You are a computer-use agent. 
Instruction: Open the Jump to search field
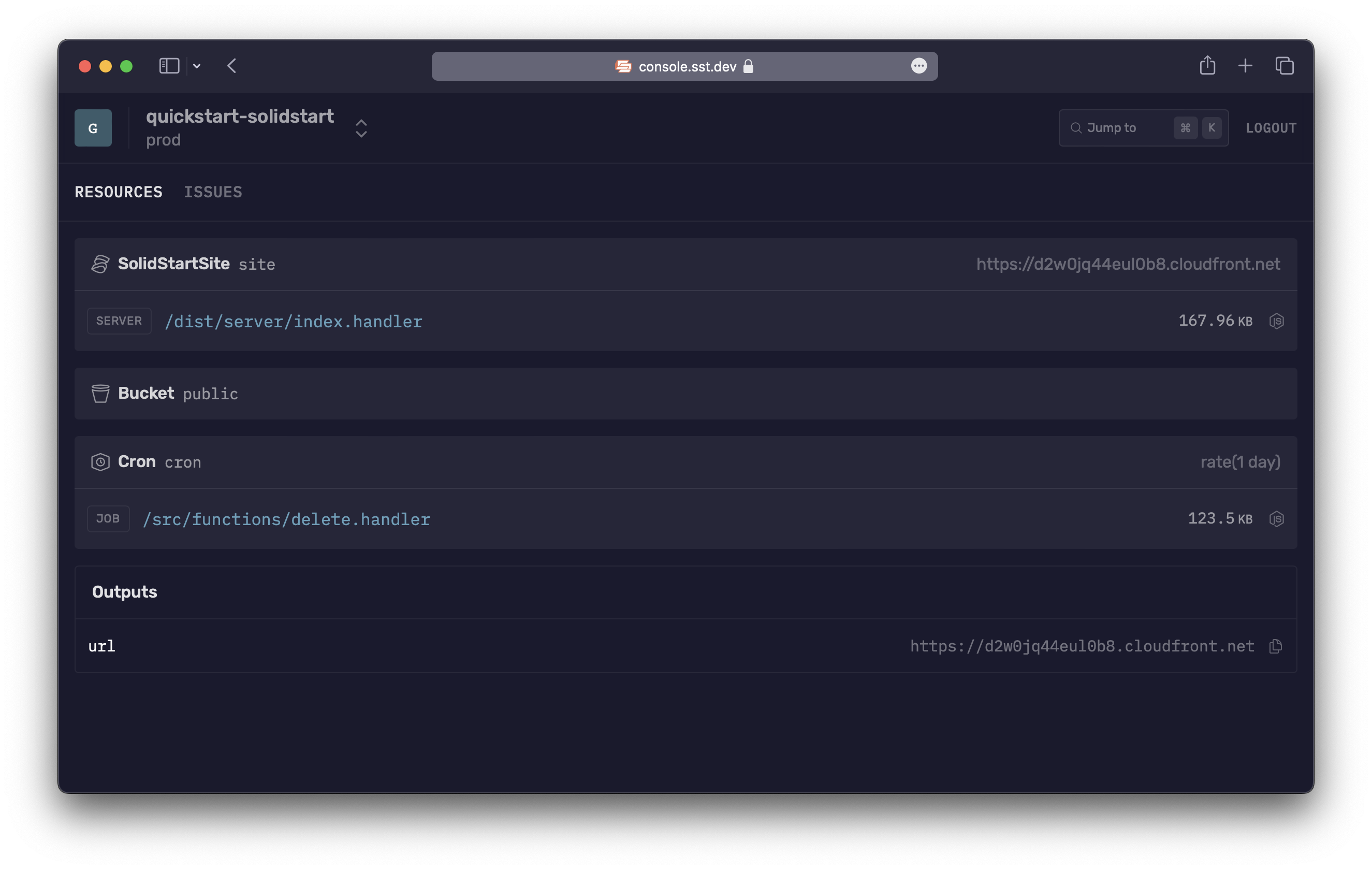point(1144,127)
